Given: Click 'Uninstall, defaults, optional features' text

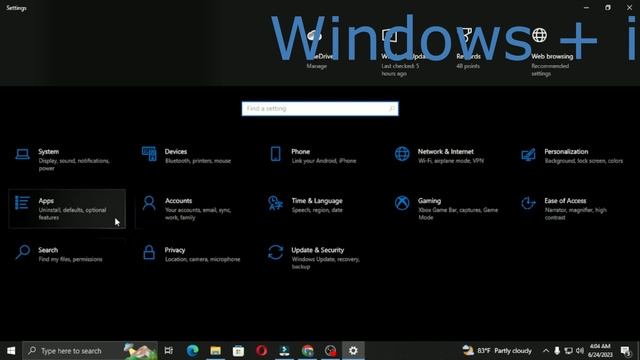Looking at the screenshot, I should coord(72,214).
